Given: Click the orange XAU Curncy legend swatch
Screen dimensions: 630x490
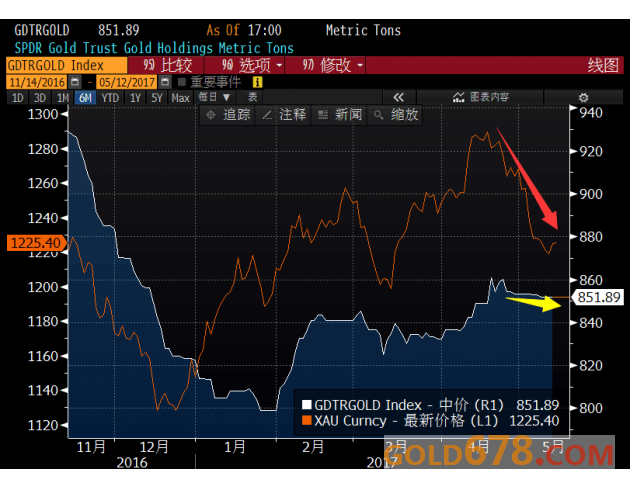Looking at the screenshot, I should pyautogui.click(x=307, y=421).
